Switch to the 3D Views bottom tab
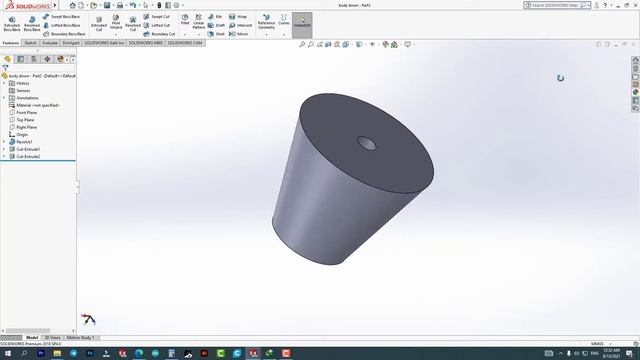Viewport: 640px width, 360px height. 52,338
